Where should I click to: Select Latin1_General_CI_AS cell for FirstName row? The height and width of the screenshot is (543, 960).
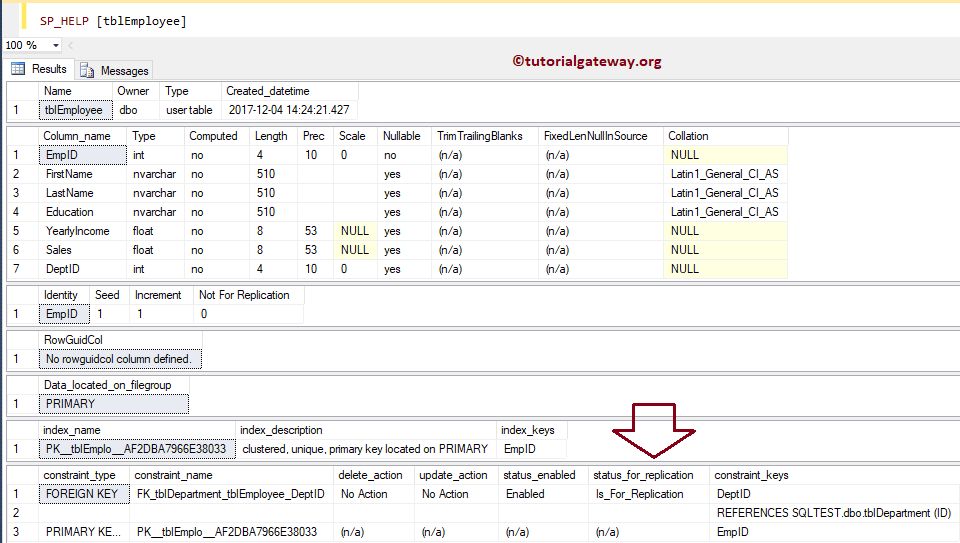tap(725, 174)
